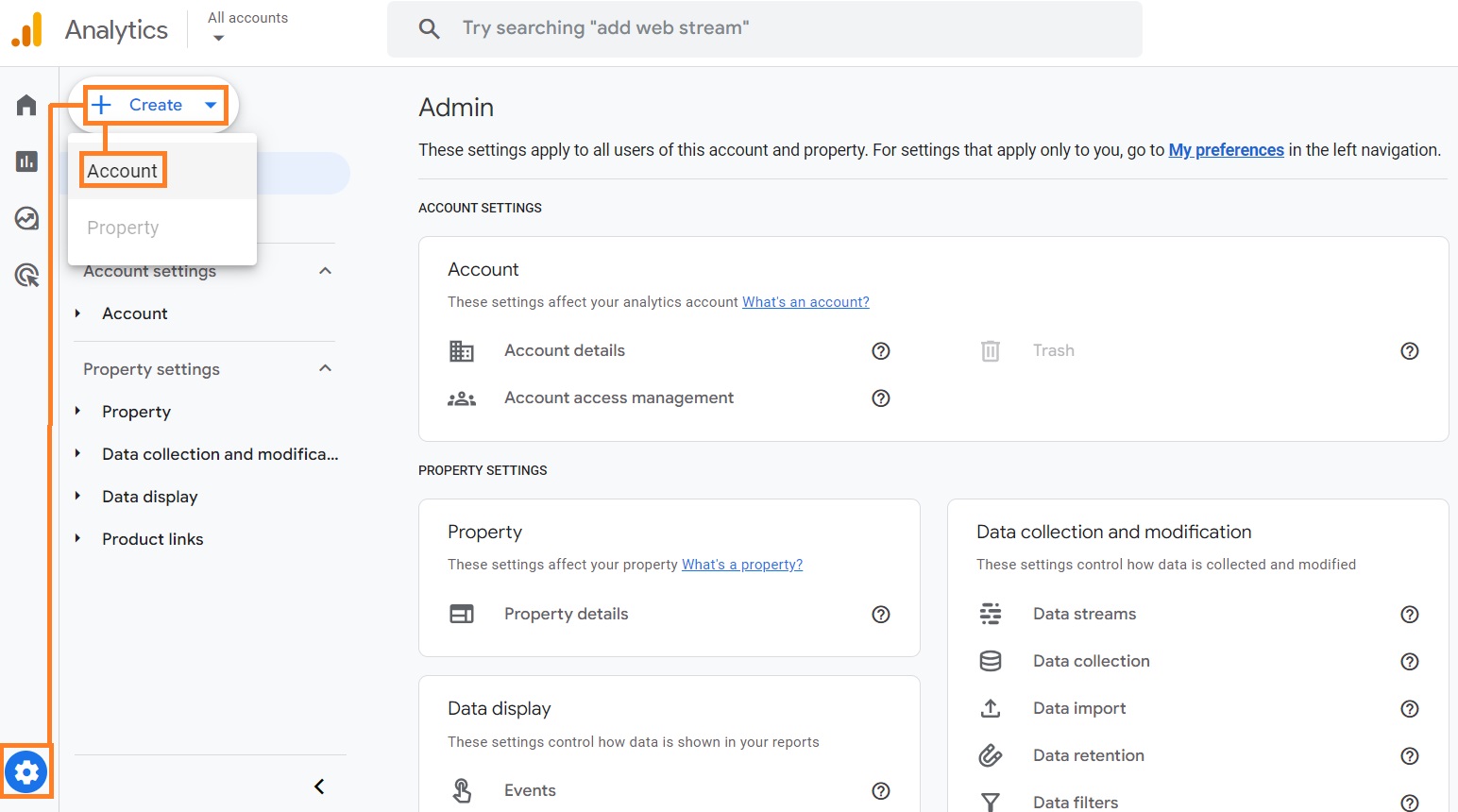Open help for Data collection
The image size is (1458, 812).
click(x=1410, y=662)
